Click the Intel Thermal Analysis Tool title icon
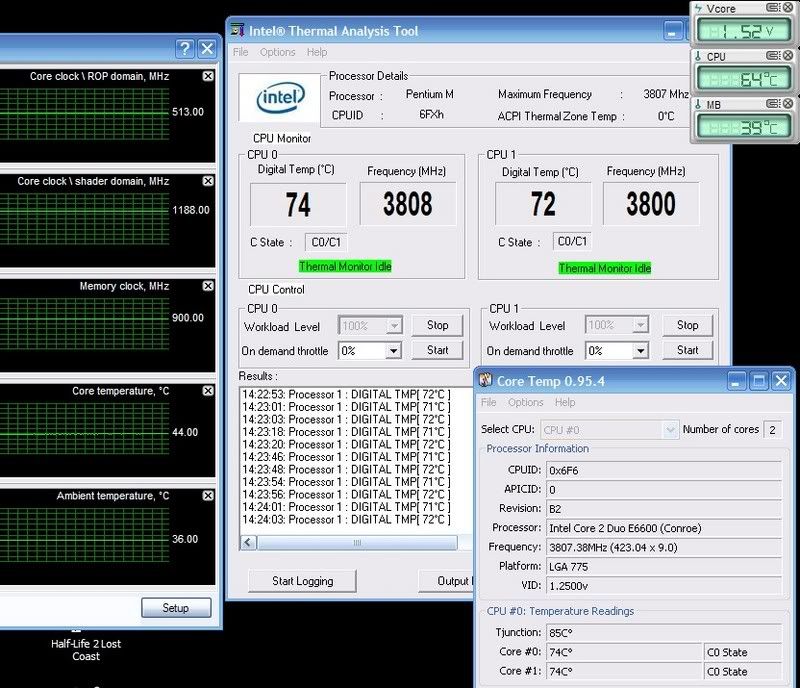 [x=237, y=30]
